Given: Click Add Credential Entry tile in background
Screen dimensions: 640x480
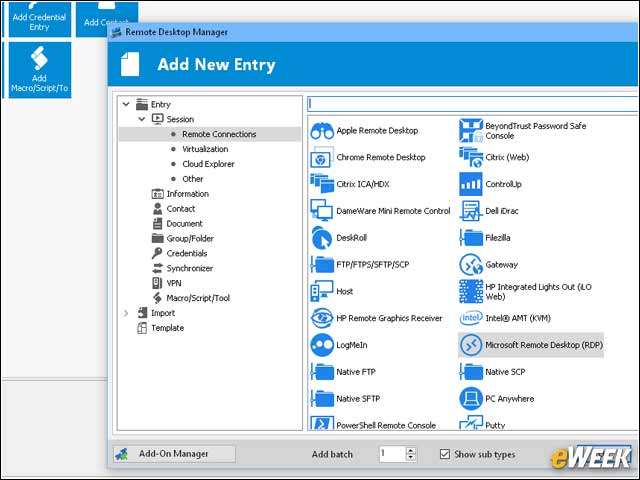Looking at the screenshot, I should 40,19.
